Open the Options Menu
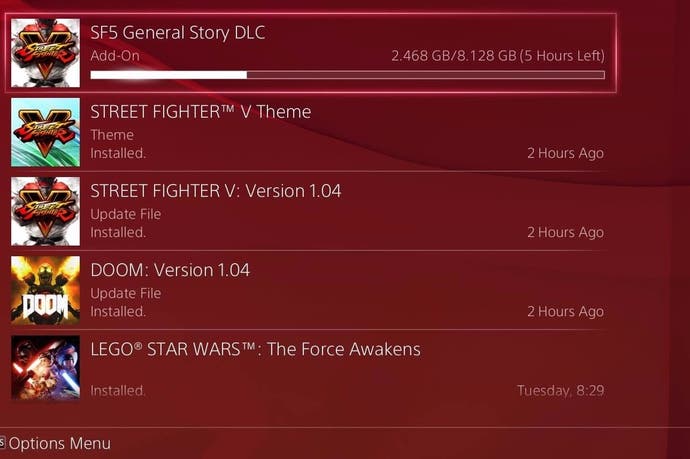Screen dimensions: 690x459 [59, 443]
